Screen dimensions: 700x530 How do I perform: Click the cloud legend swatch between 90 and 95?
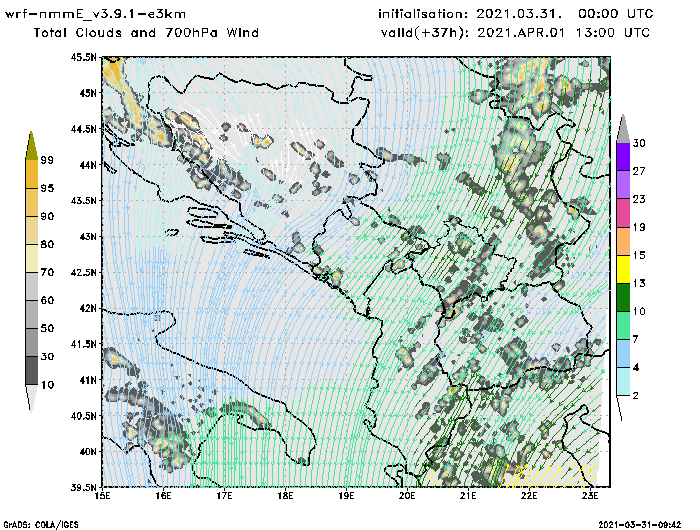[32, 202]
